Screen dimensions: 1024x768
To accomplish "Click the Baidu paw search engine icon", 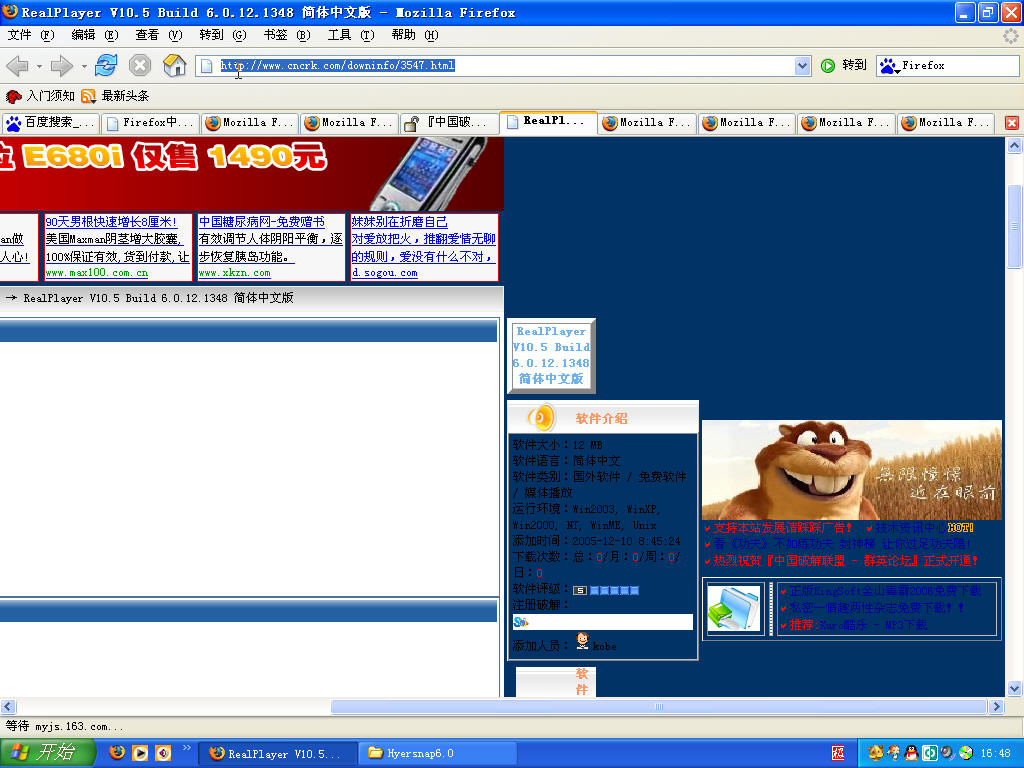I will click(x=888, y=65).
